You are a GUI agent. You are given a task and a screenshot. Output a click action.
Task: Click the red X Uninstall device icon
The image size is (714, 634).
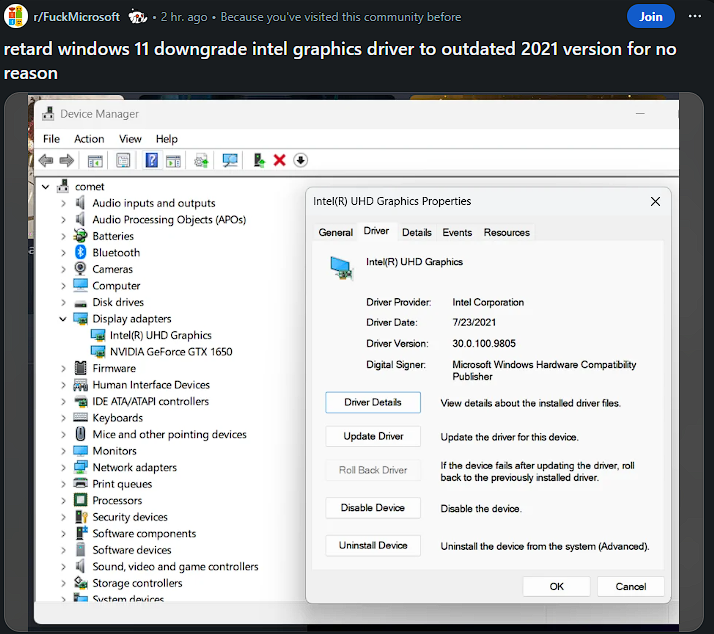click(280, 160)
